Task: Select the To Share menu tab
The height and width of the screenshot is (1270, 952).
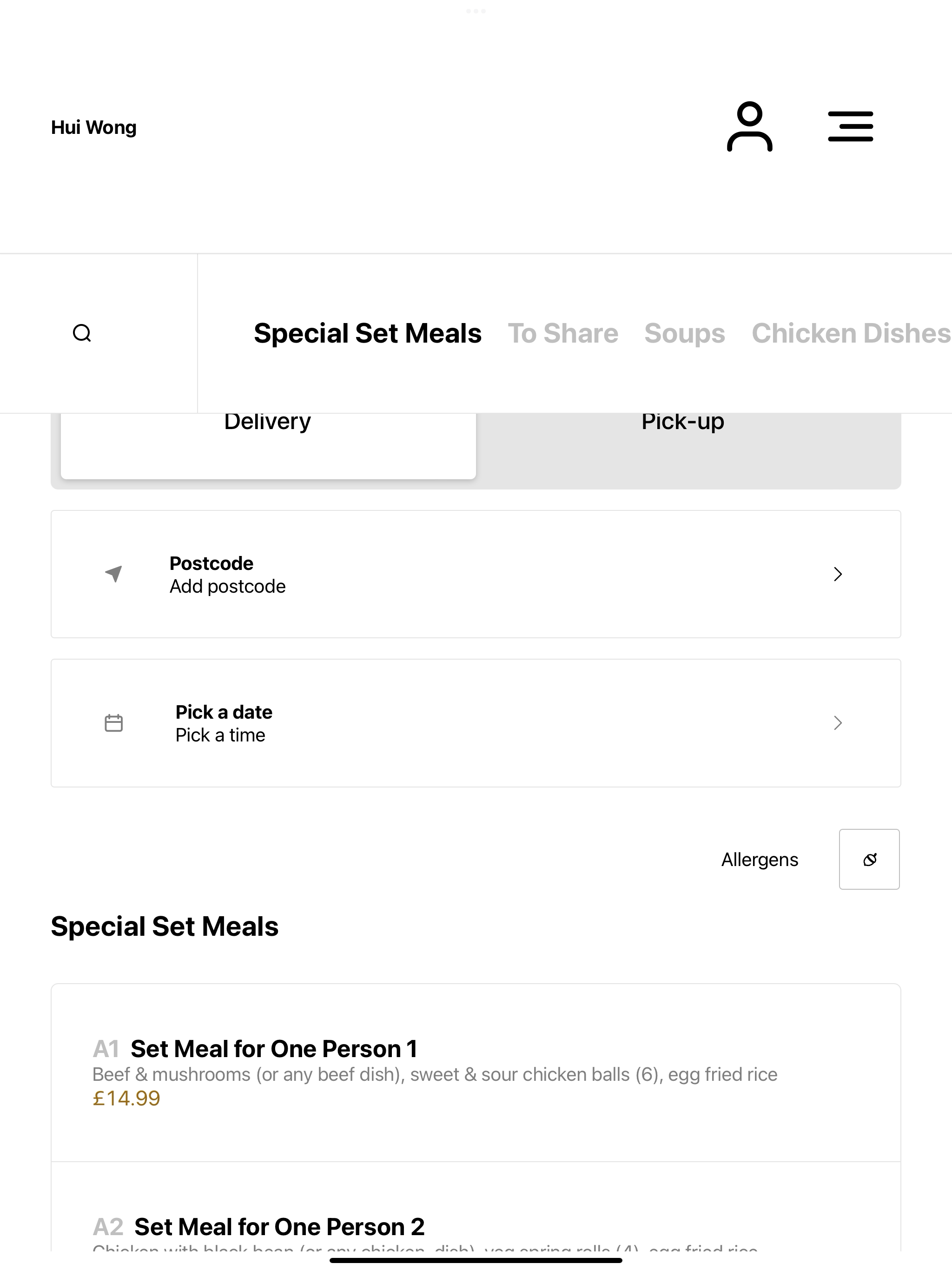Action: click(x=563, y=334)
